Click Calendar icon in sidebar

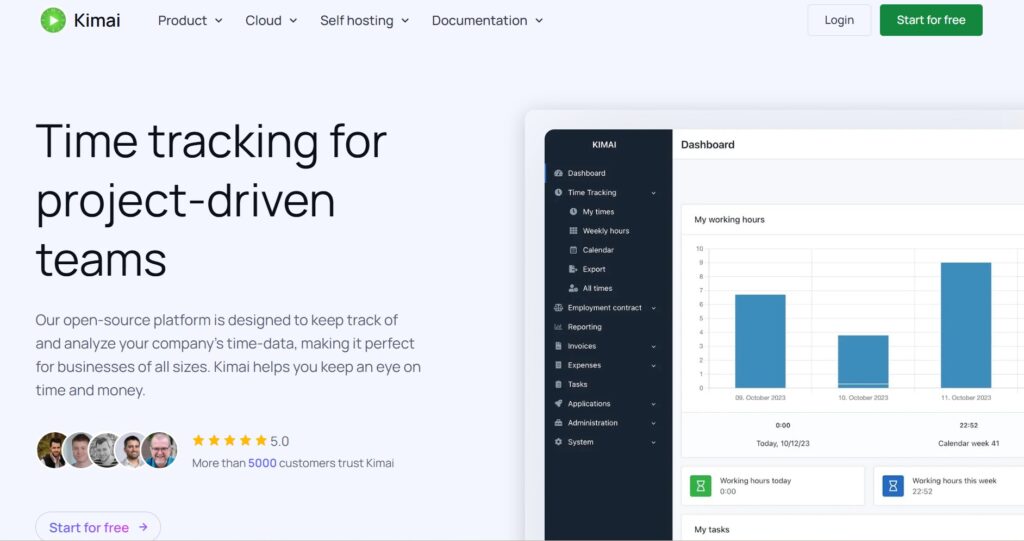click(573, 250)
